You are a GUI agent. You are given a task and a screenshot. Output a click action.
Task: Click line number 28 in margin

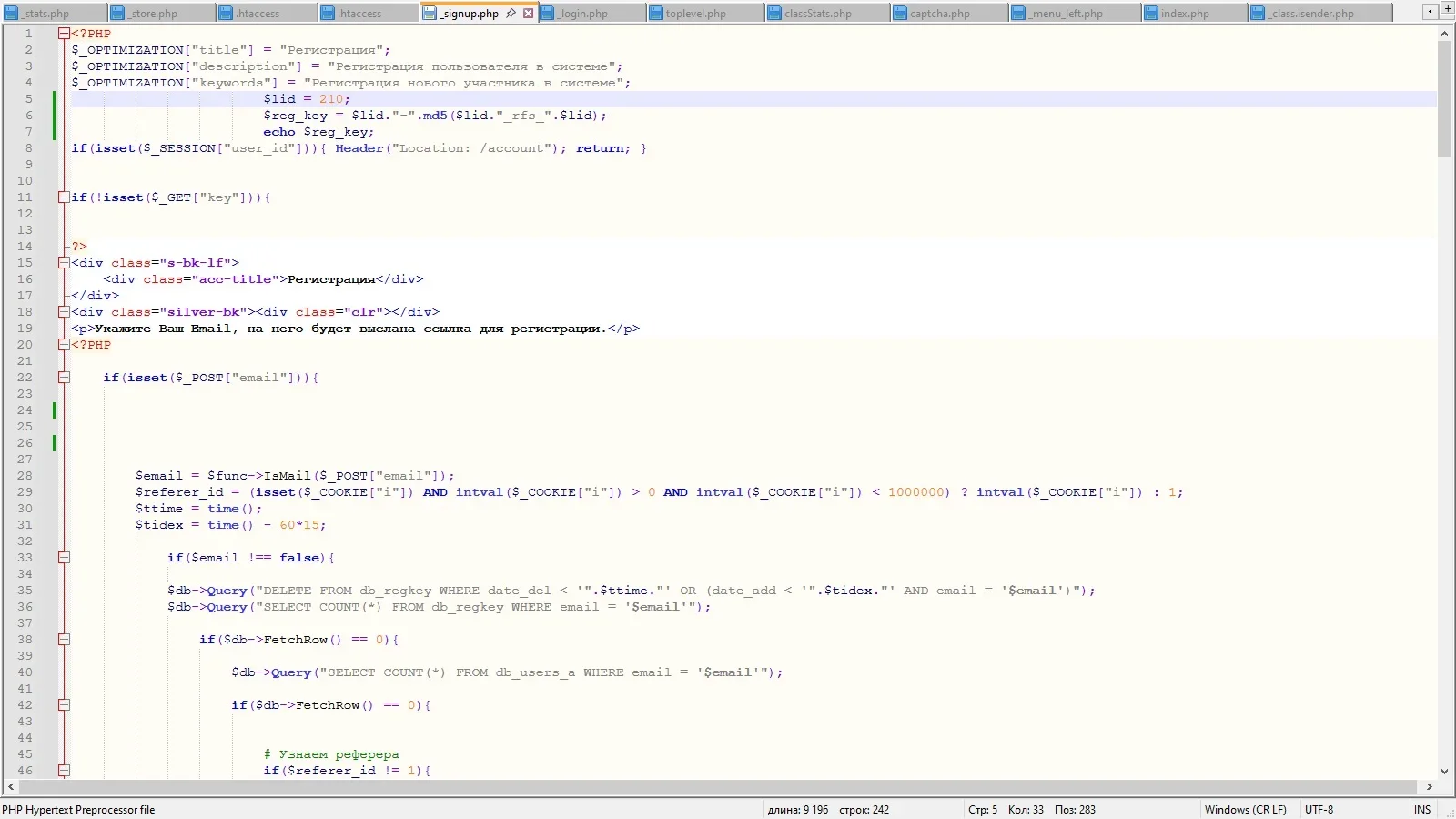(x=25, y=476)
